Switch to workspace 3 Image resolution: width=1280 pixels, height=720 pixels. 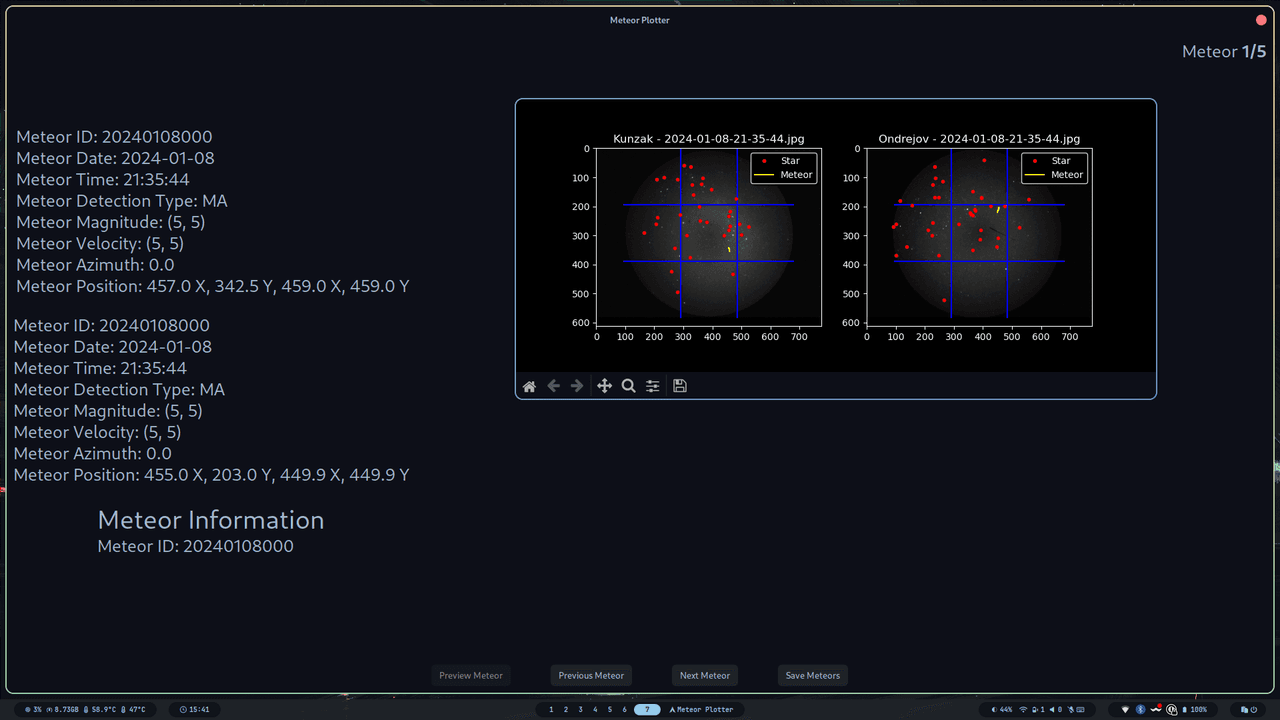tap(580, 709)
